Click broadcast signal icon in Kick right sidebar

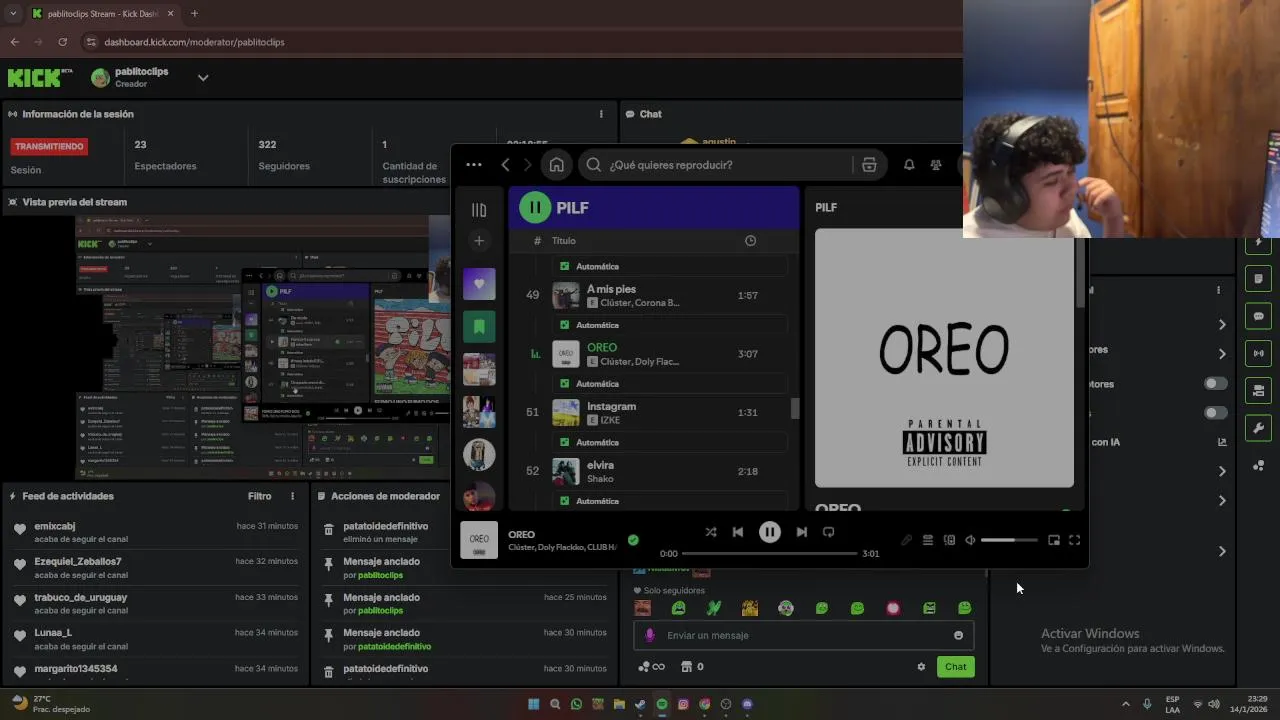(1259, 353)
